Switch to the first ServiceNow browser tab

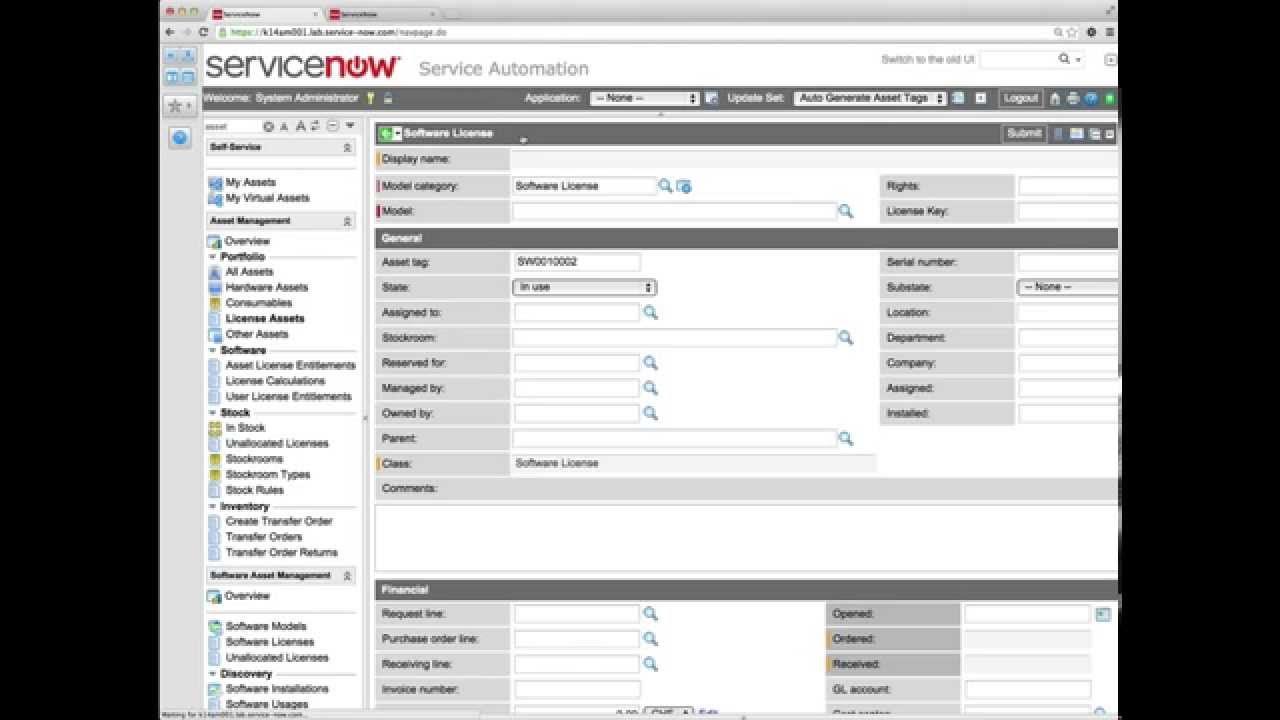pos(265,14)
